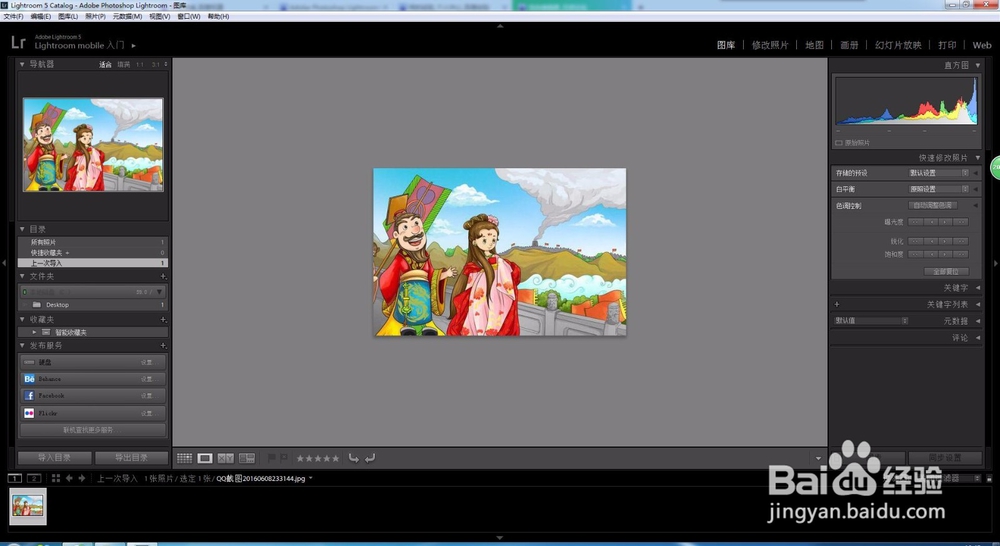Add a new collection with plus icon
1000x546 pixels.
point(163,319)
